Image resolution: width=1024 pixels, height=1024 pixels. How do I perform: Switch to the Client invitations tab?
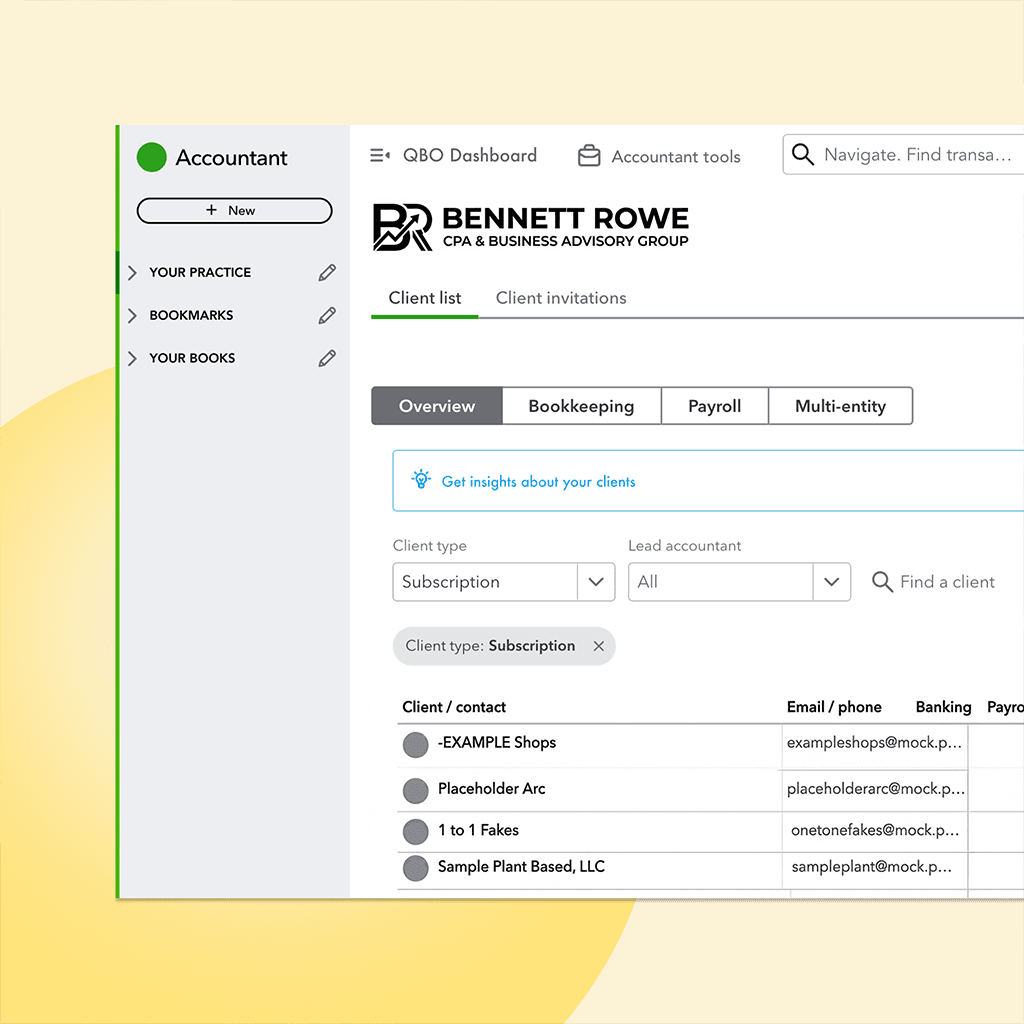[560, 298]
